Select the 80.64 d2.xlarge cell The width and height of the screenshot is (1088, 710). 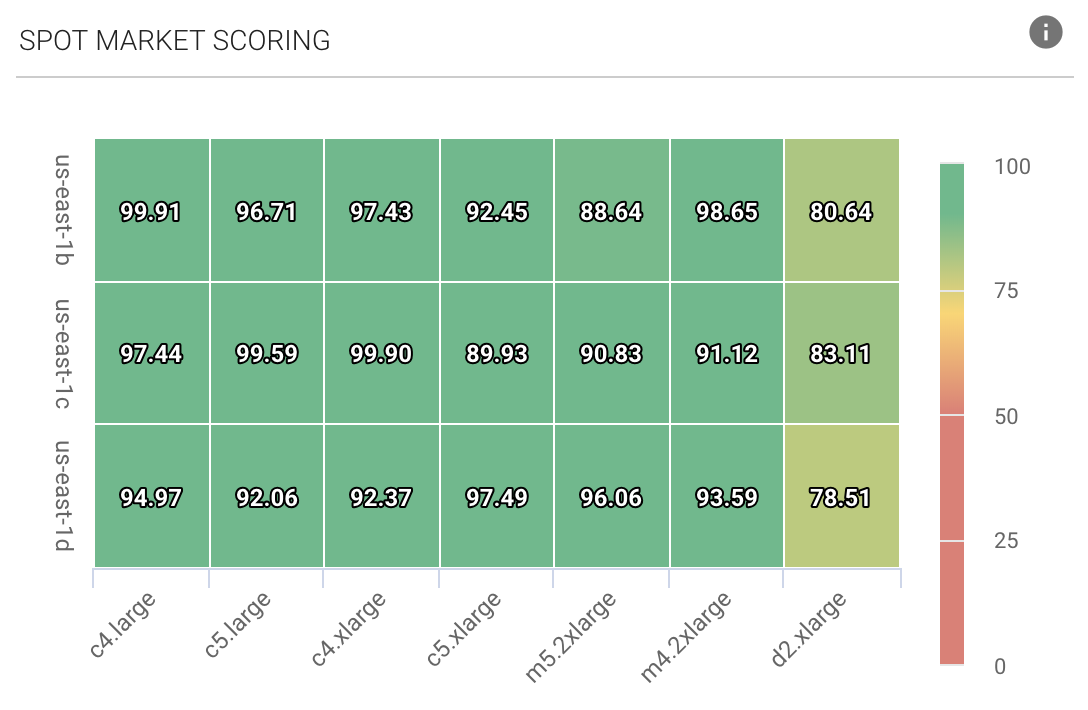(x=841, y=211)
